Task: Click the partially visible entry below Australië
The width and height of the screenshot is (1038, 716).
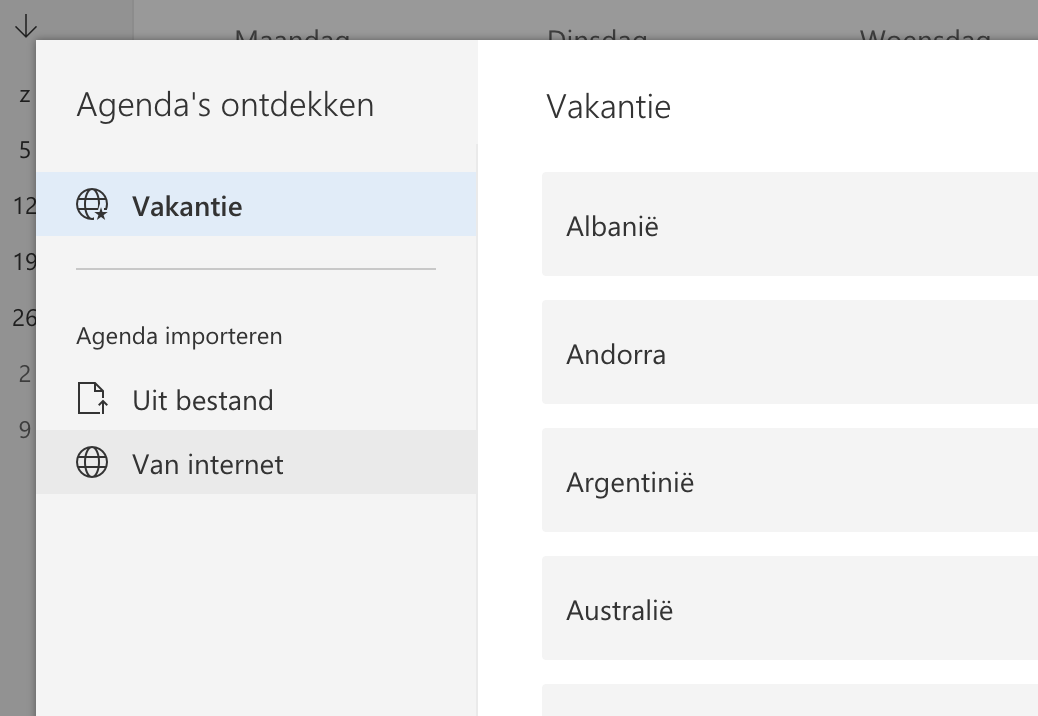Action: coord(789,701)
